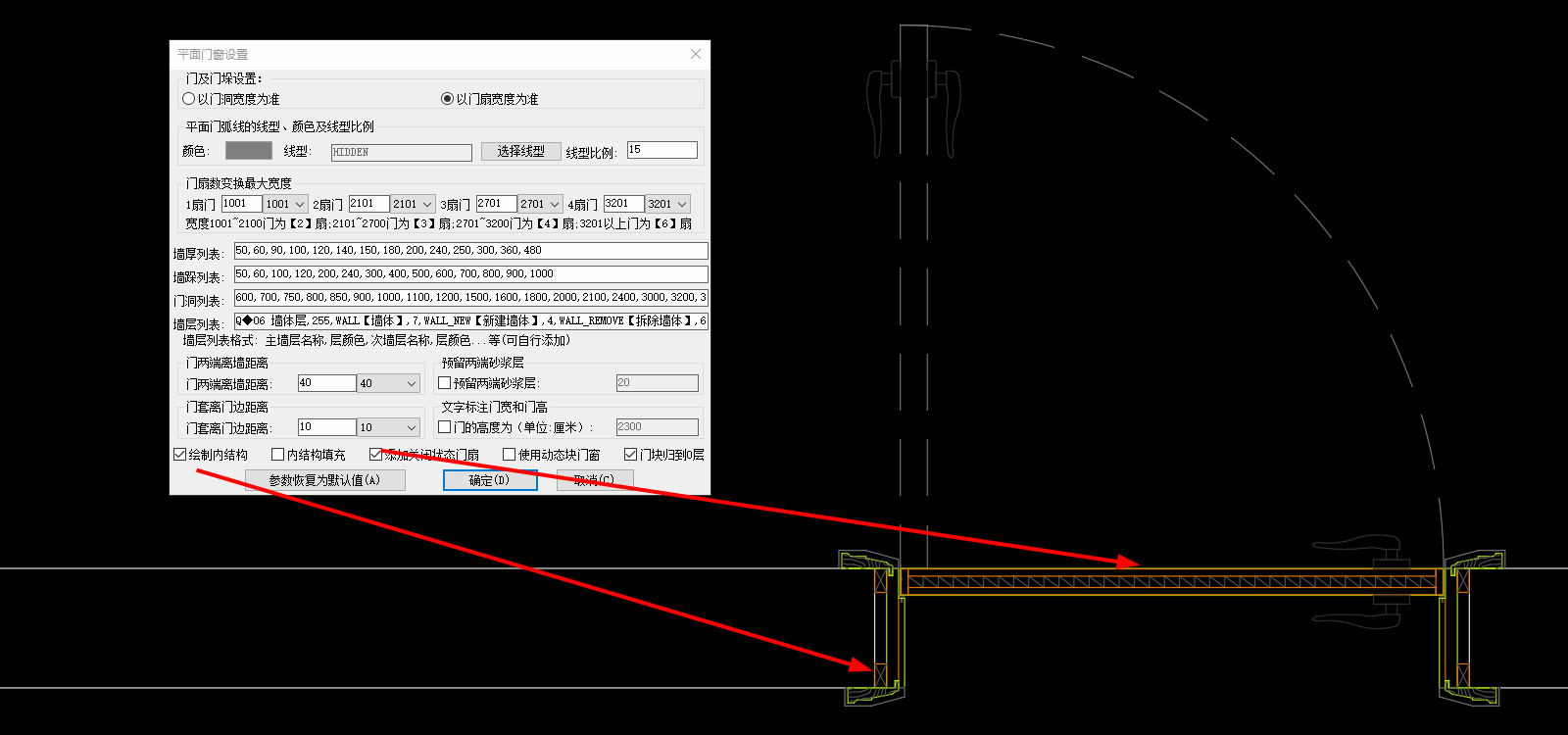
Task: Open the 门两端离墙距离 dropdown
Action: coord(389,383)
